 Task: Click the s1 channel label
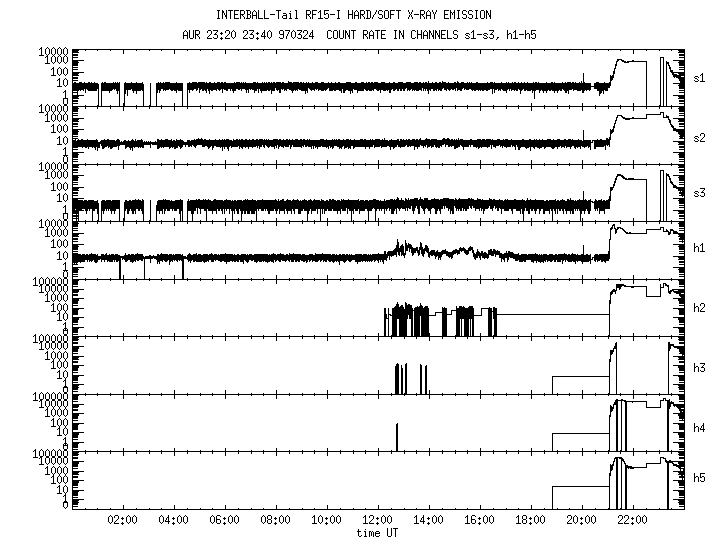[x=701, y=76]
